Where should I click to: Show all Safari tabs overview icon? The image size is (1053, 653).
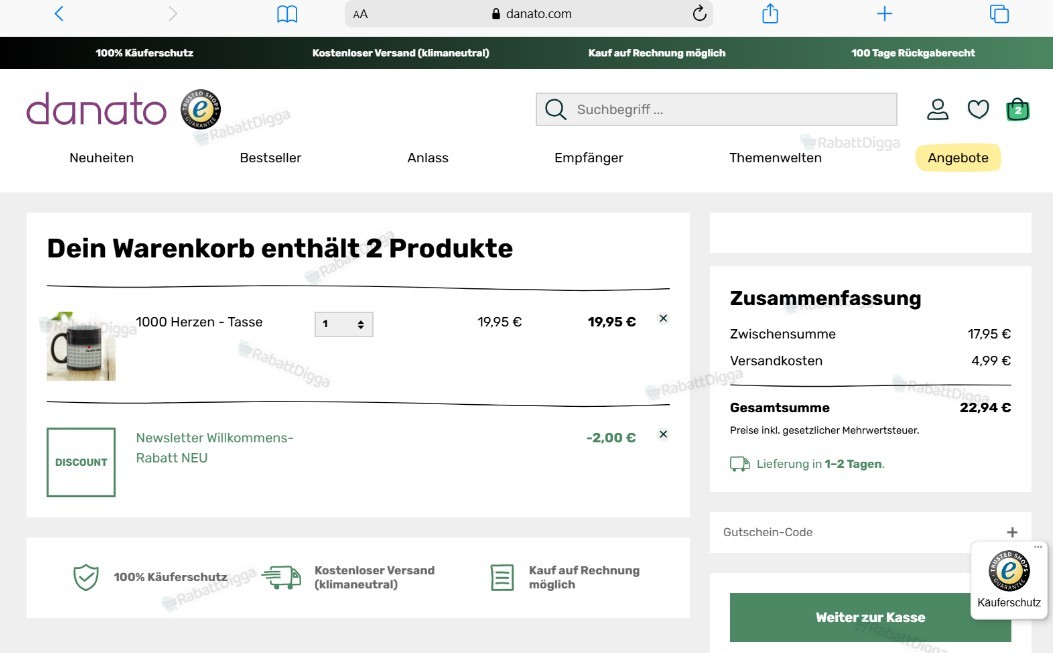pyautogui.click(x=999, y=13)
